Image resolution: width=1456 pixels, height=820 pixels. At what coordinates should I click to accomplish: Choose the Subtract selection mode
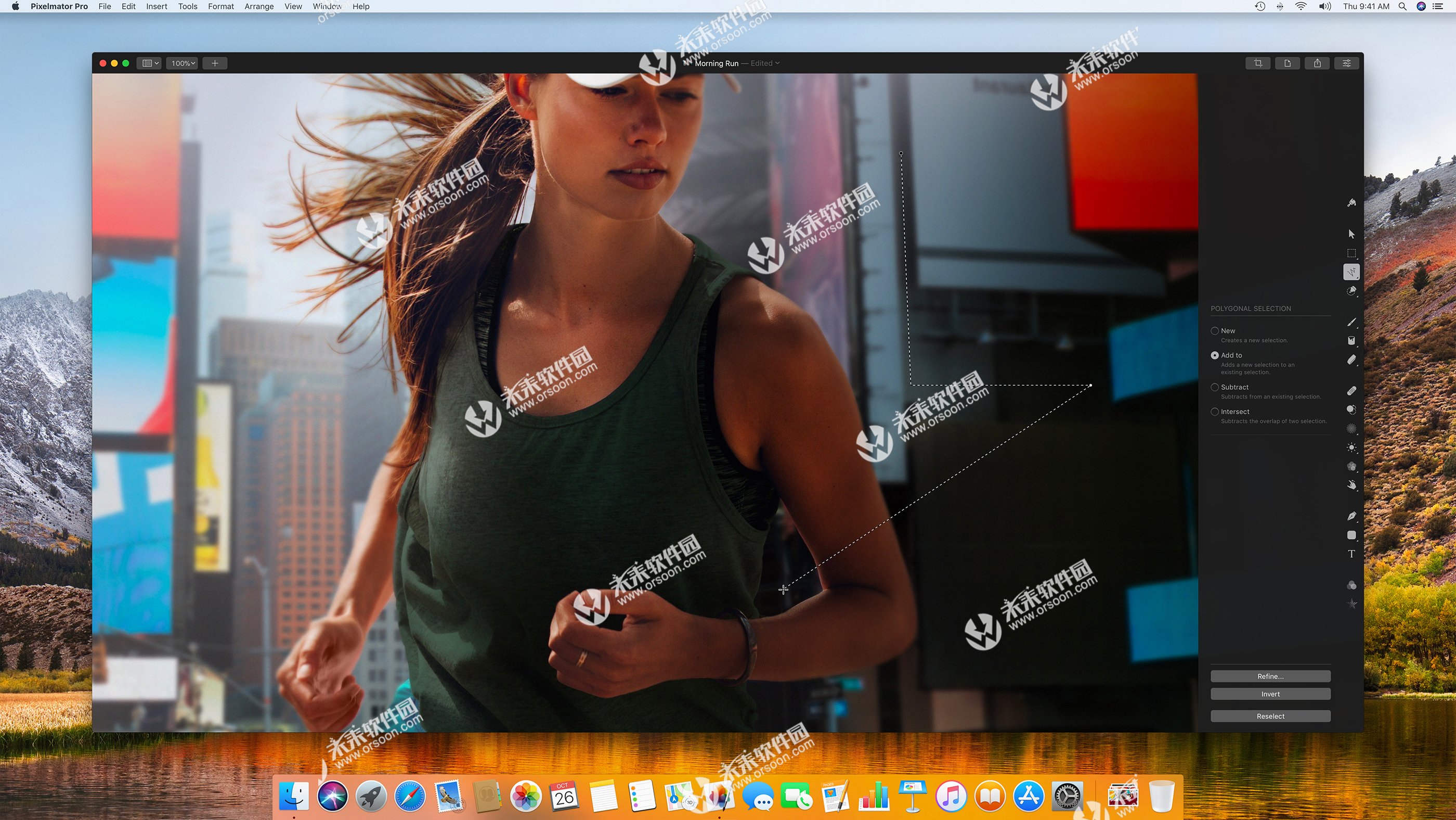[1215, 388]
